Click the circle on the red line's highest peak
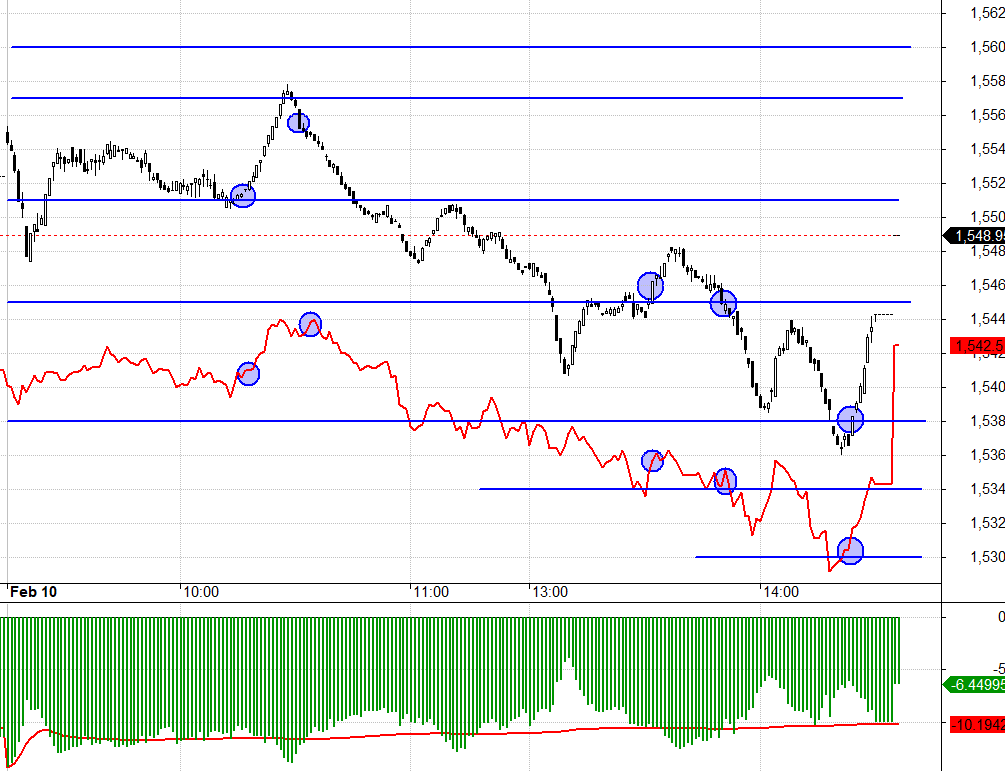 click(311, 324)
